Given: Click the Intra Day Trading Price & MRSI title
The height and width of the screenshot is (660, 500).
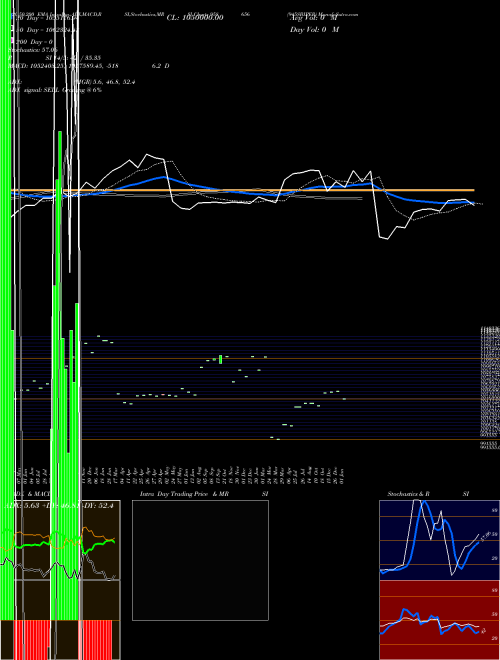Looking at the screenshot, I should 205,494.
